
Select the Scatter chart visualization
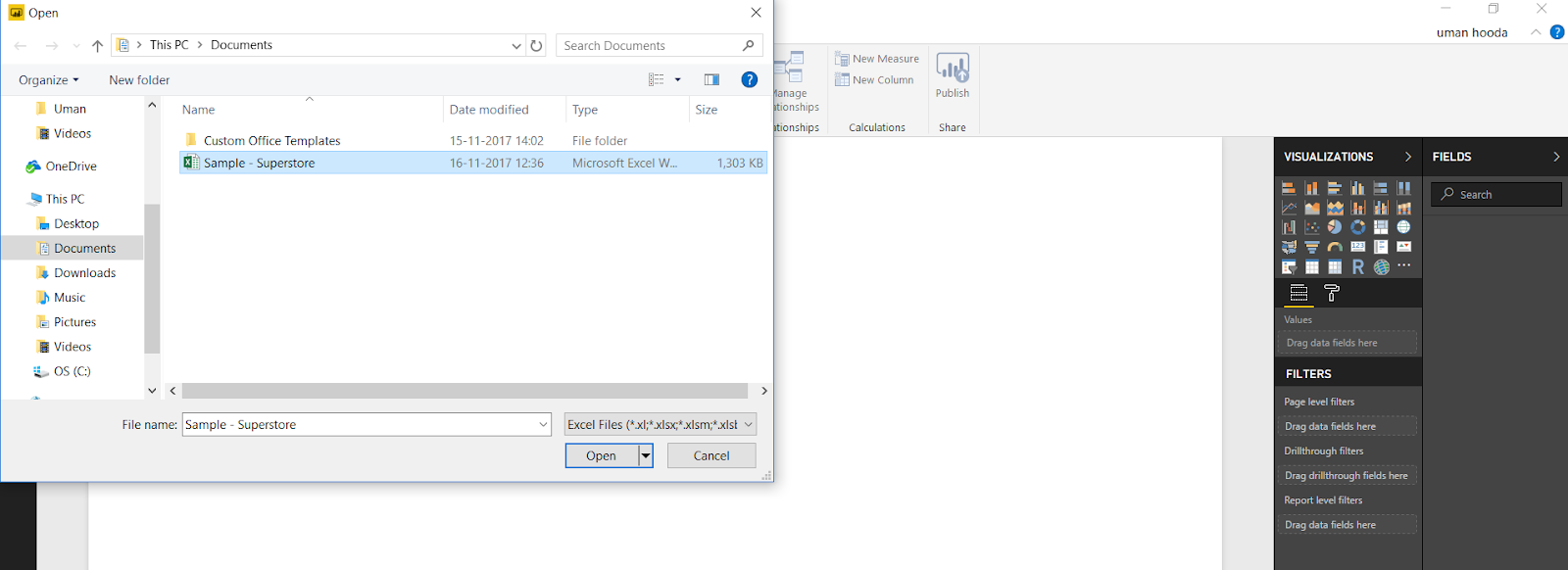click(x=1312, y=227)
